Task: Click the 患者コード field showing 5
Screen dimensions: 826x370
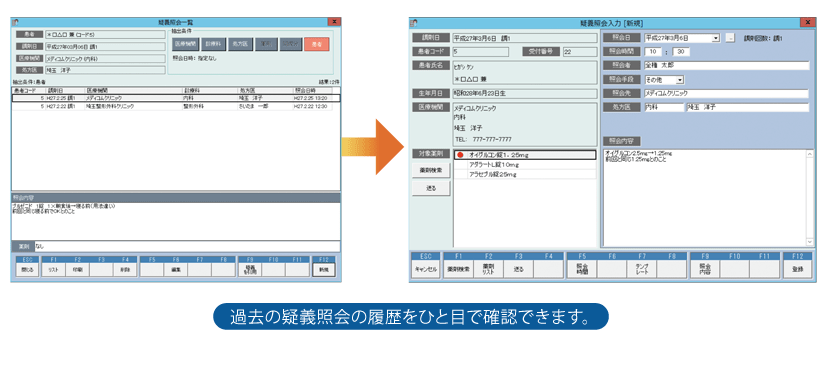Action: [480, 52]
